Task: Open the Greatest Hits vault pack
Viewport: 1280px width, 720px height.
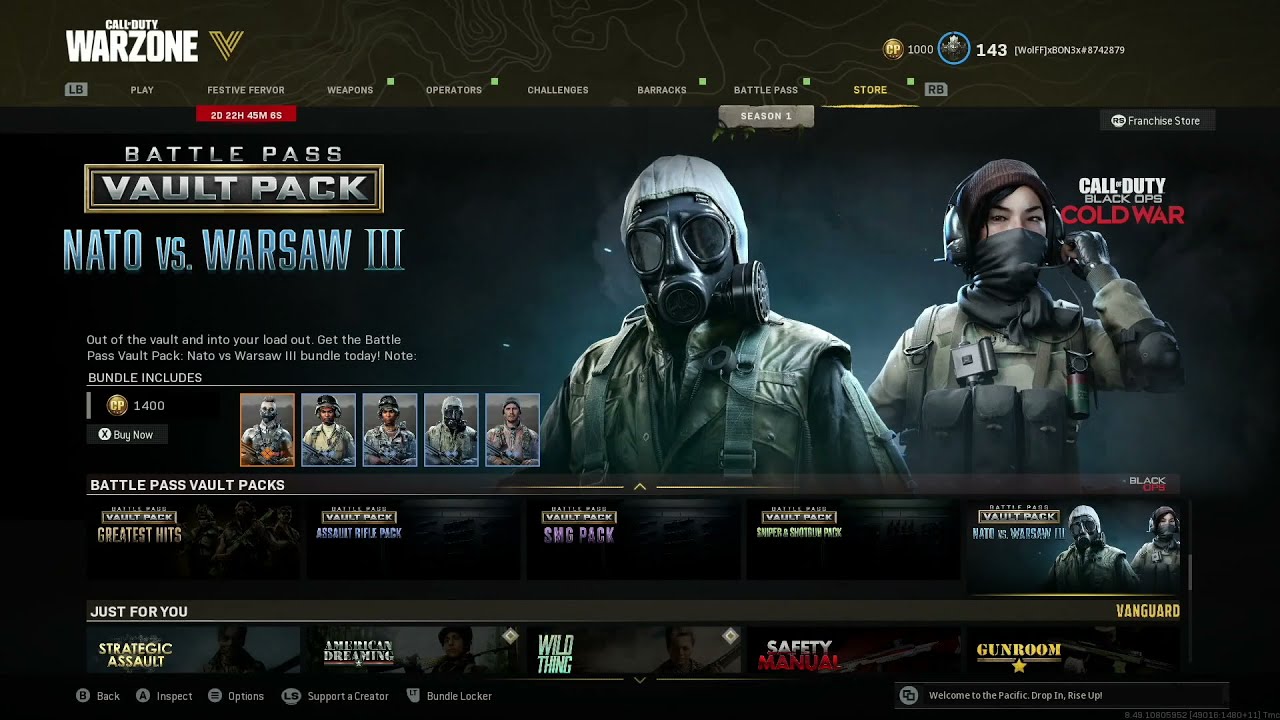Action: point(193,540)
